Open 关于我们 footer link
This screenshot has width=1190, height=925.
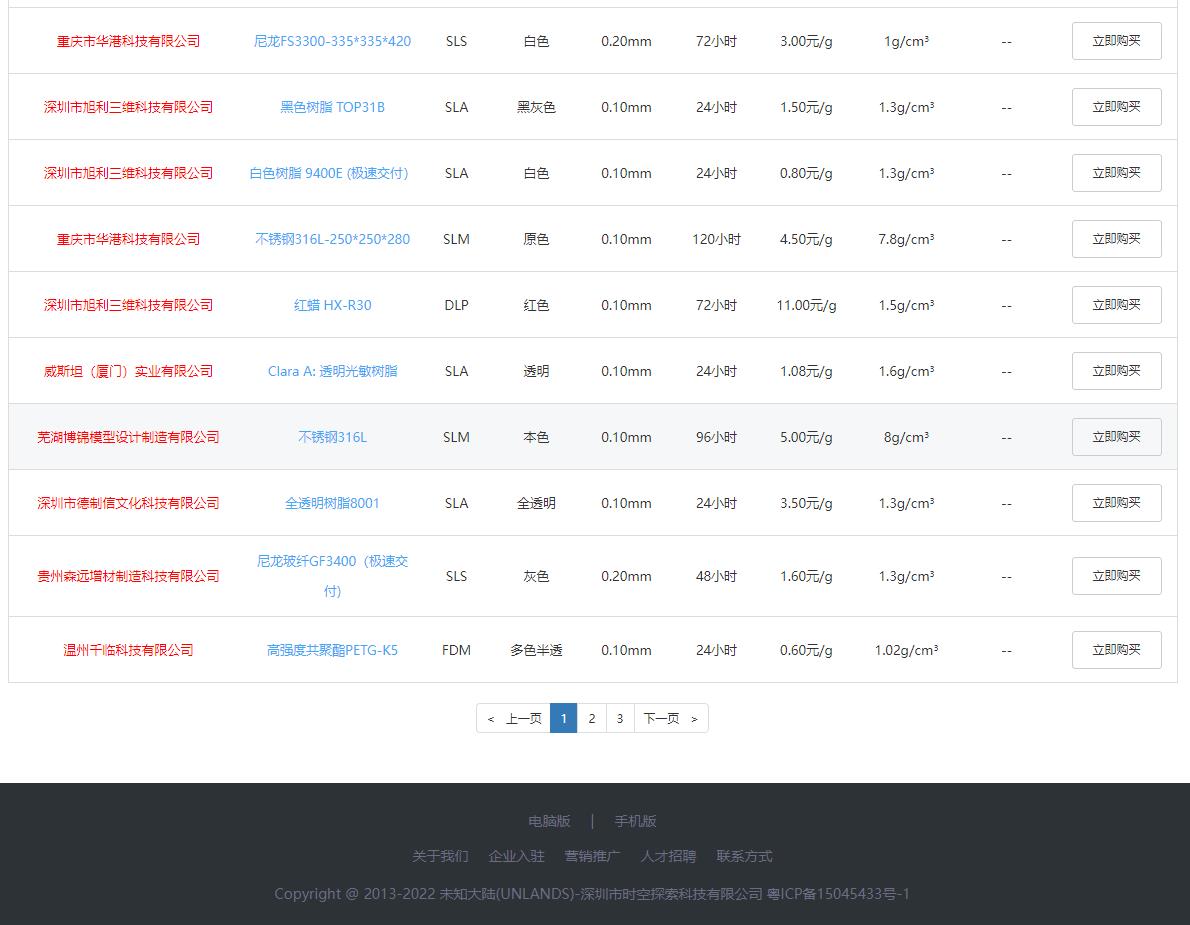pyautogui.click(x=440, y=856)
